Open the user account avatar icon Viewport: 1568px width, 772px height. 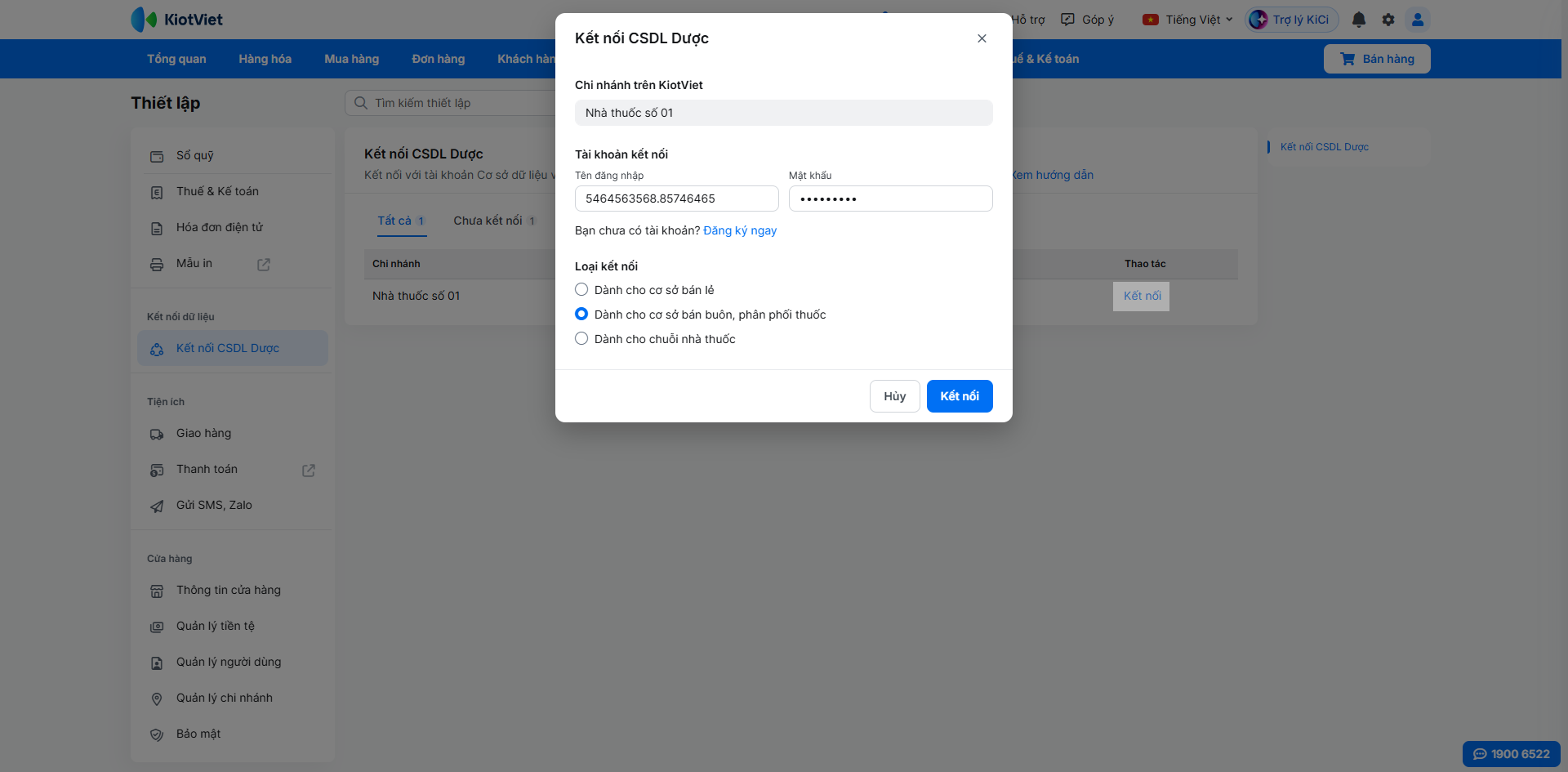[1418, 20]
